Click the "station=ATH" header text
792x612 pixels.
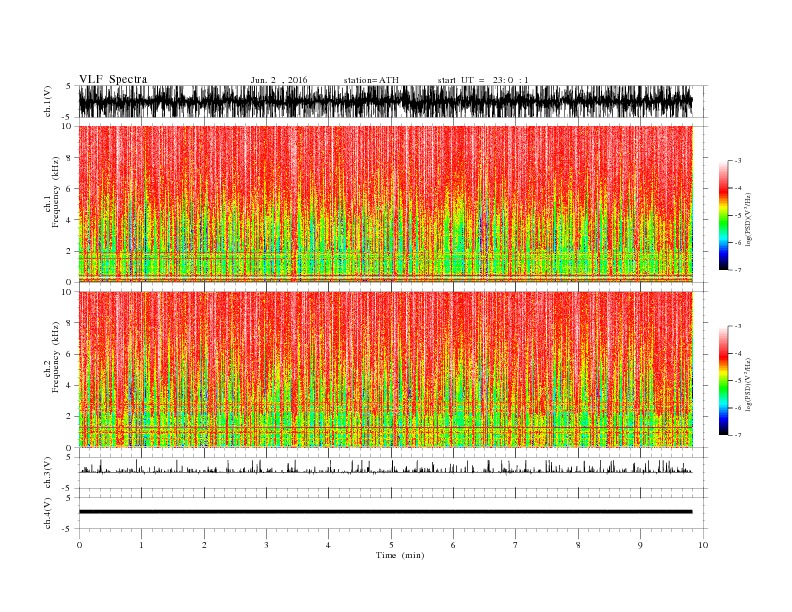[371, 80]
